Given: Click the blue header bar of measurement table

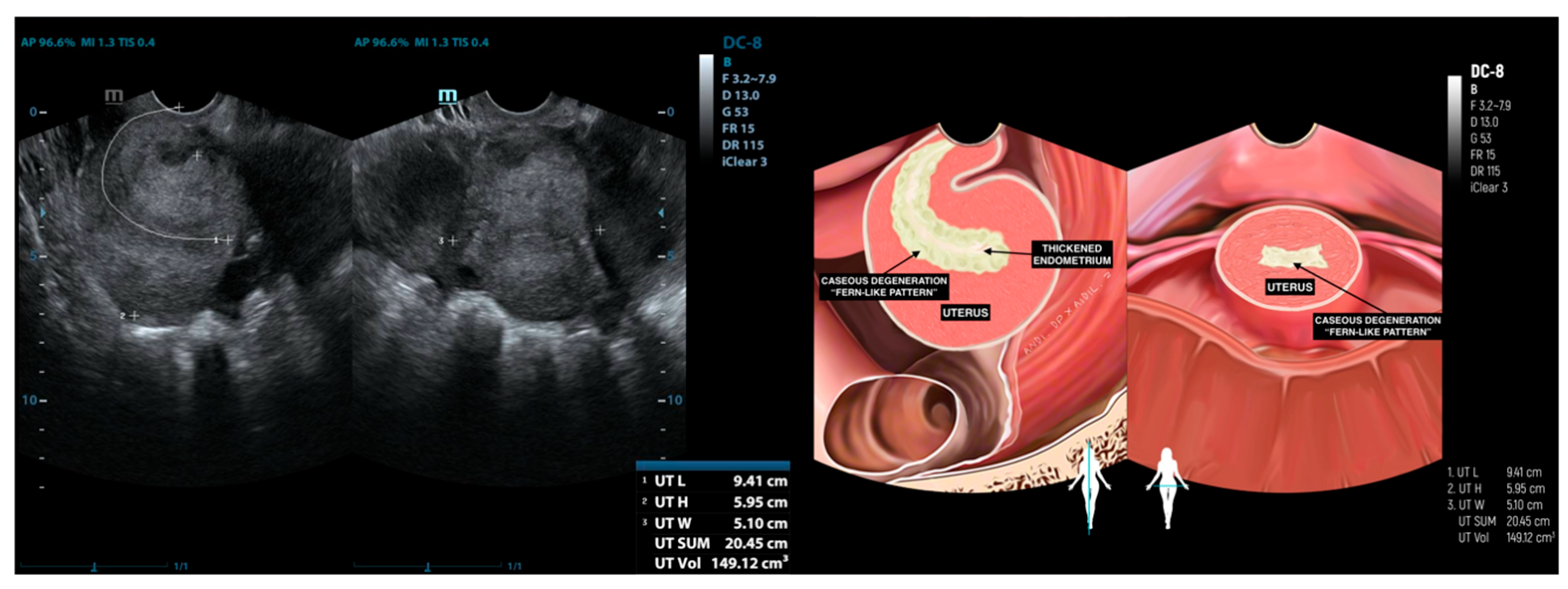Looking at the screenshot, I should point(713,466).
